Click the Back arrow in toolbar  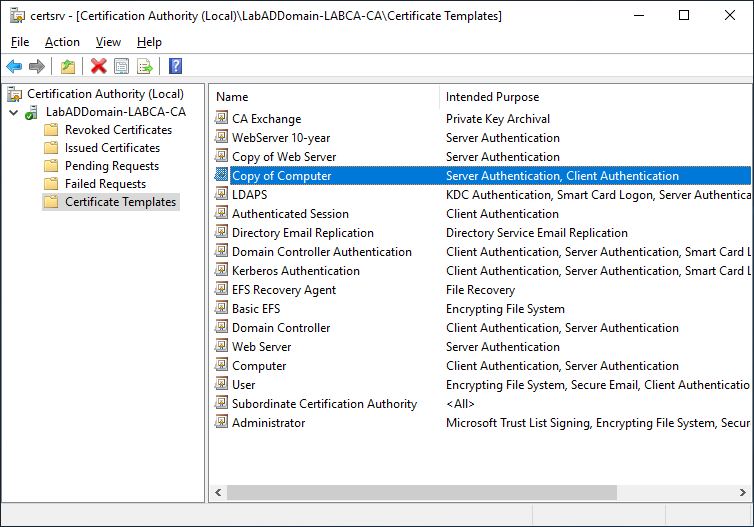click(14, 66)
